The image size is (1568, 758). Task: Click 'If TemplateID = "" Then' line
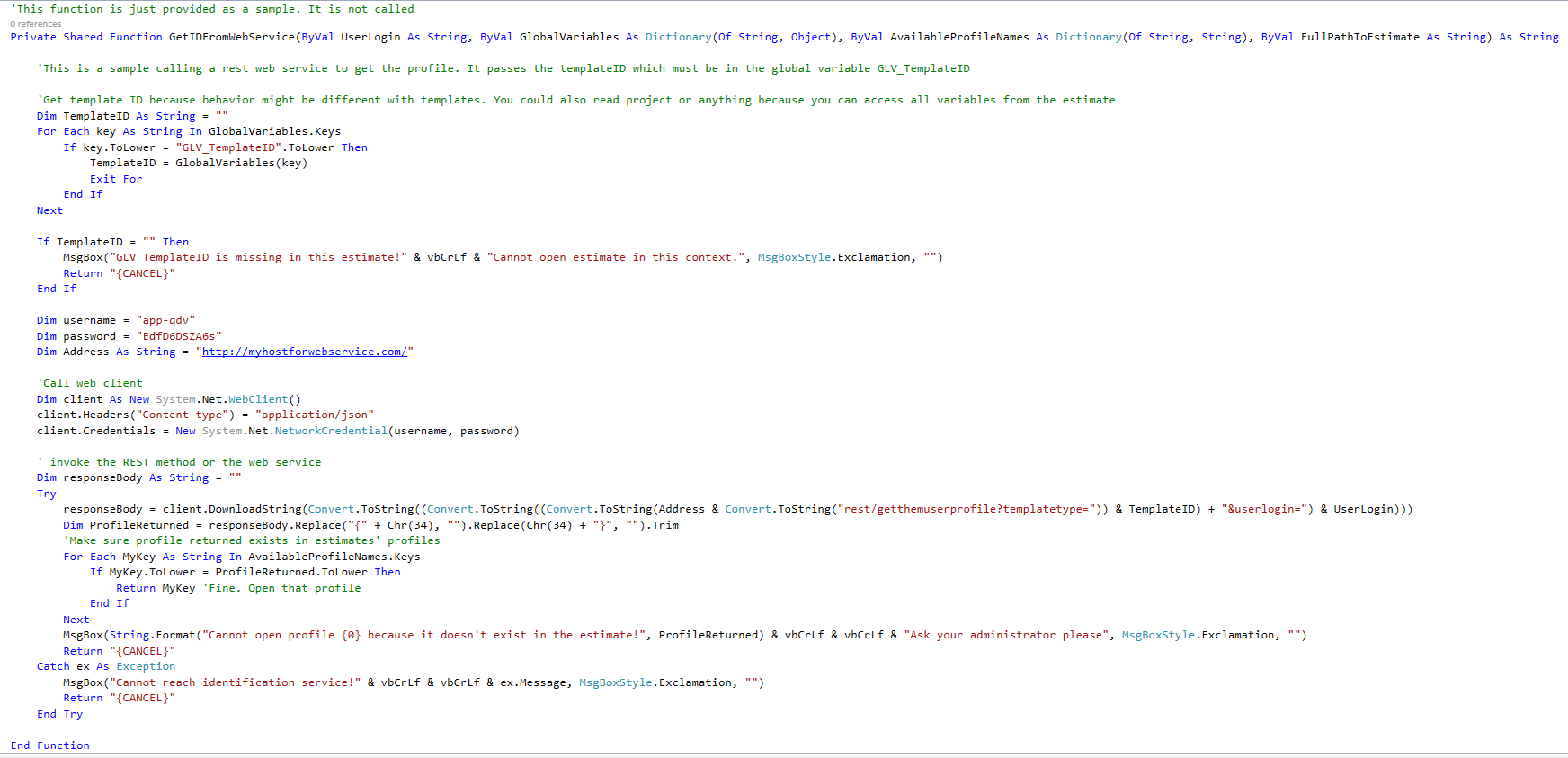(113, 242)
